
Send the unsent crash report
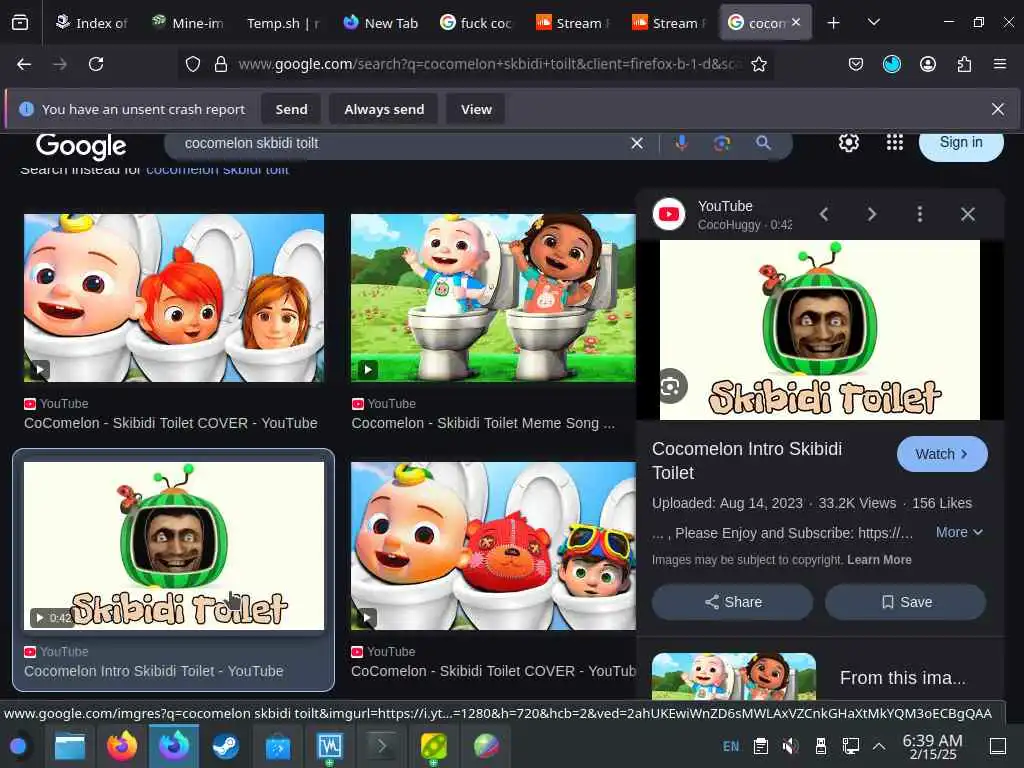click(291, 109)
